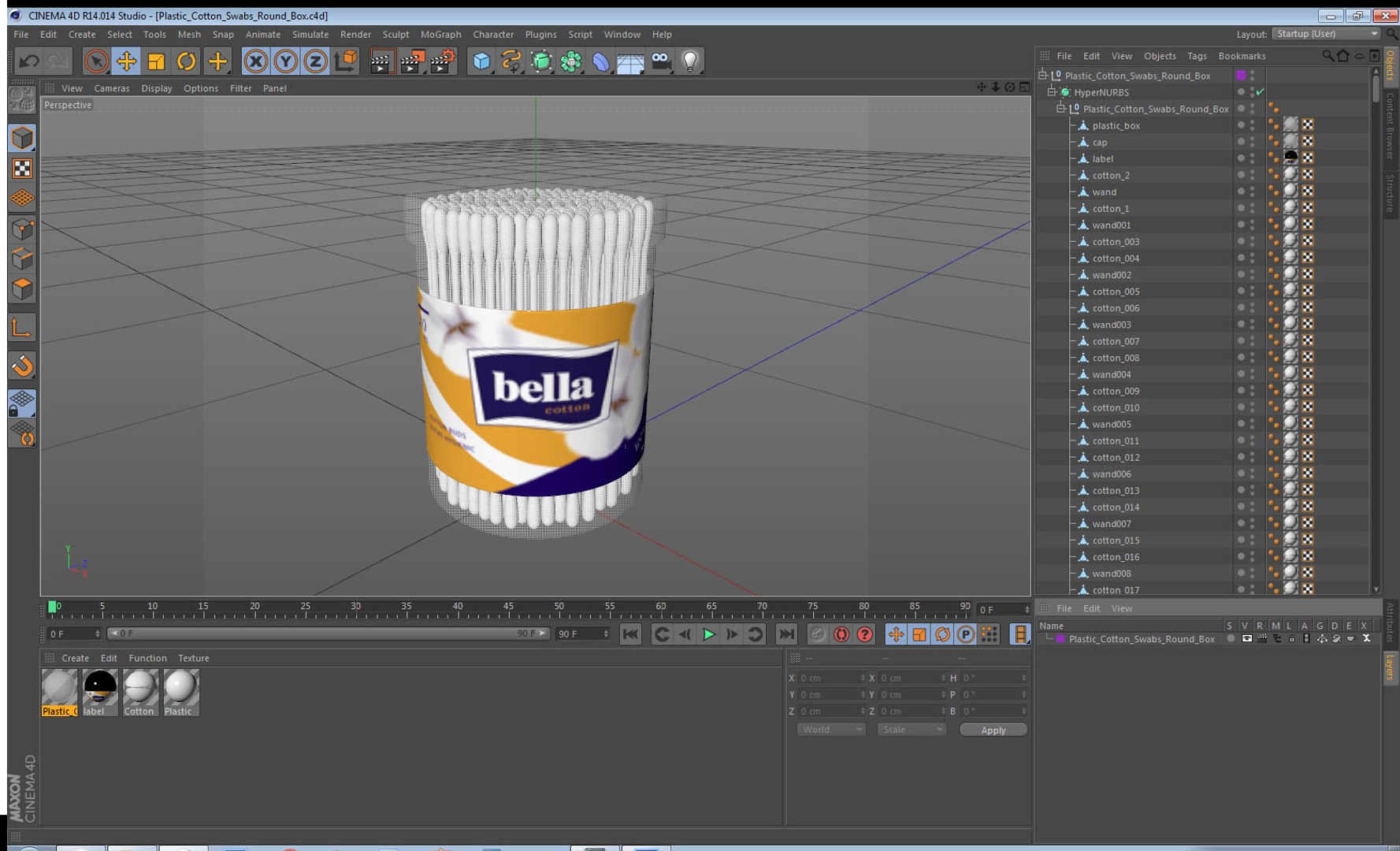1400x851 pixels.
Task: Go to start of animation
Action: tap(630, 634)
